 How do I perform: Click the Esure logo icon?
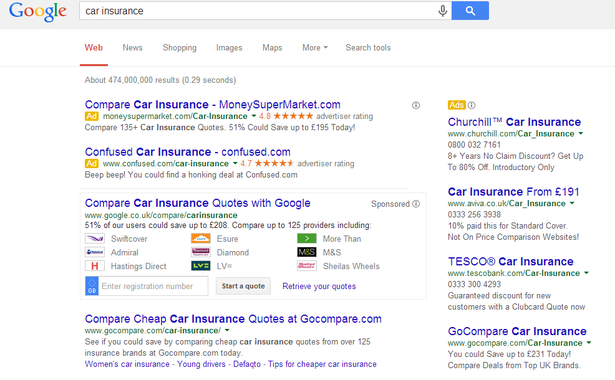(201, 238)
